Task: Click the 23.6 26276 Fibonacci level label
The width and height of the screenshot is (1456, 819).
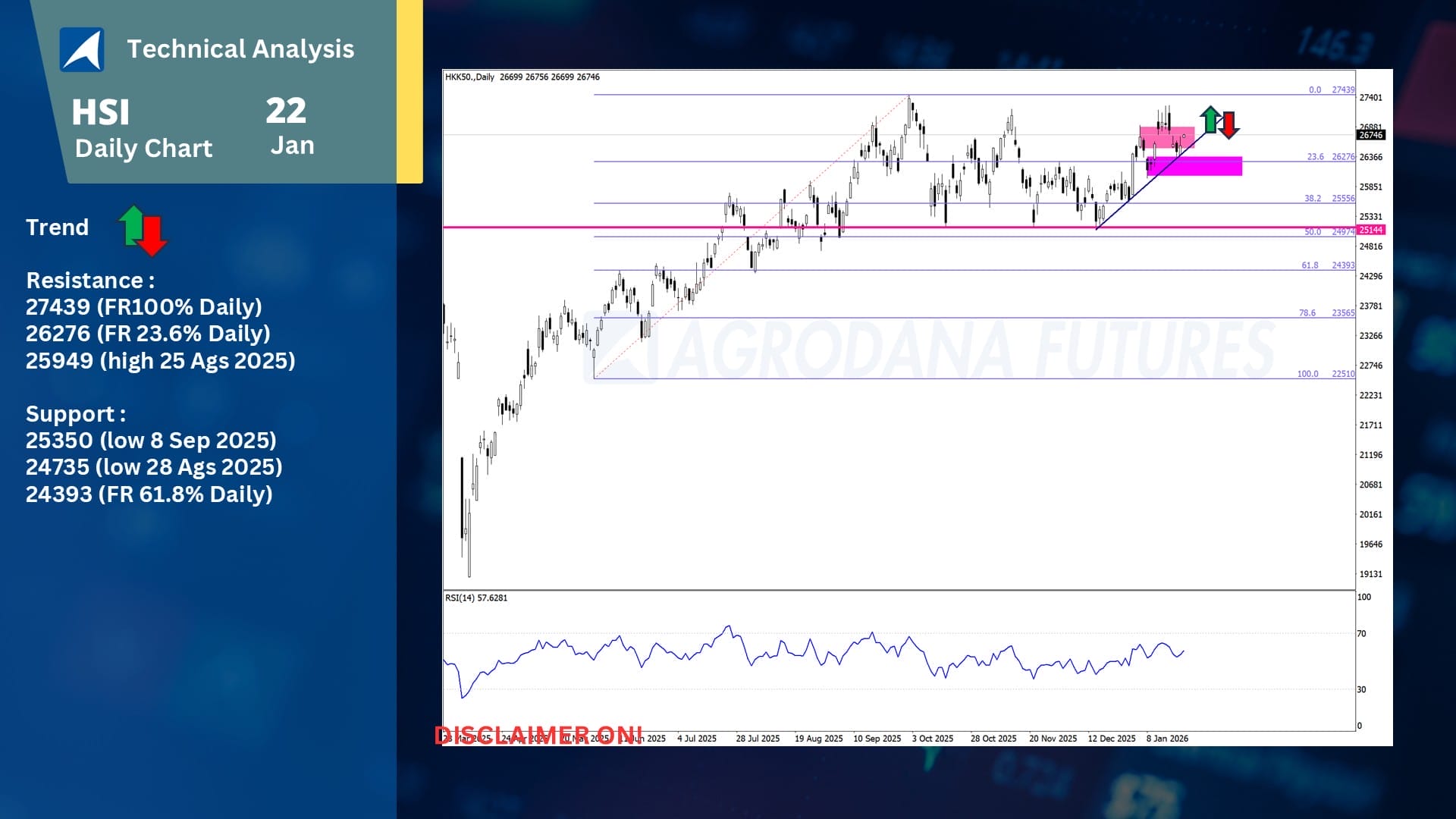Action: (1330, 157)
